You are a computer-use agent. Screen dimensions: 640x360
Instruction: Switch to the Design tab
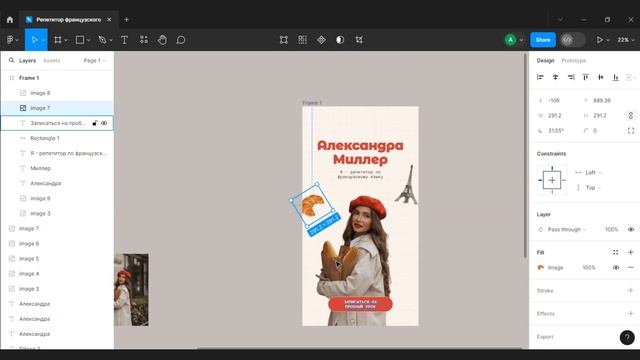point(545,60)
